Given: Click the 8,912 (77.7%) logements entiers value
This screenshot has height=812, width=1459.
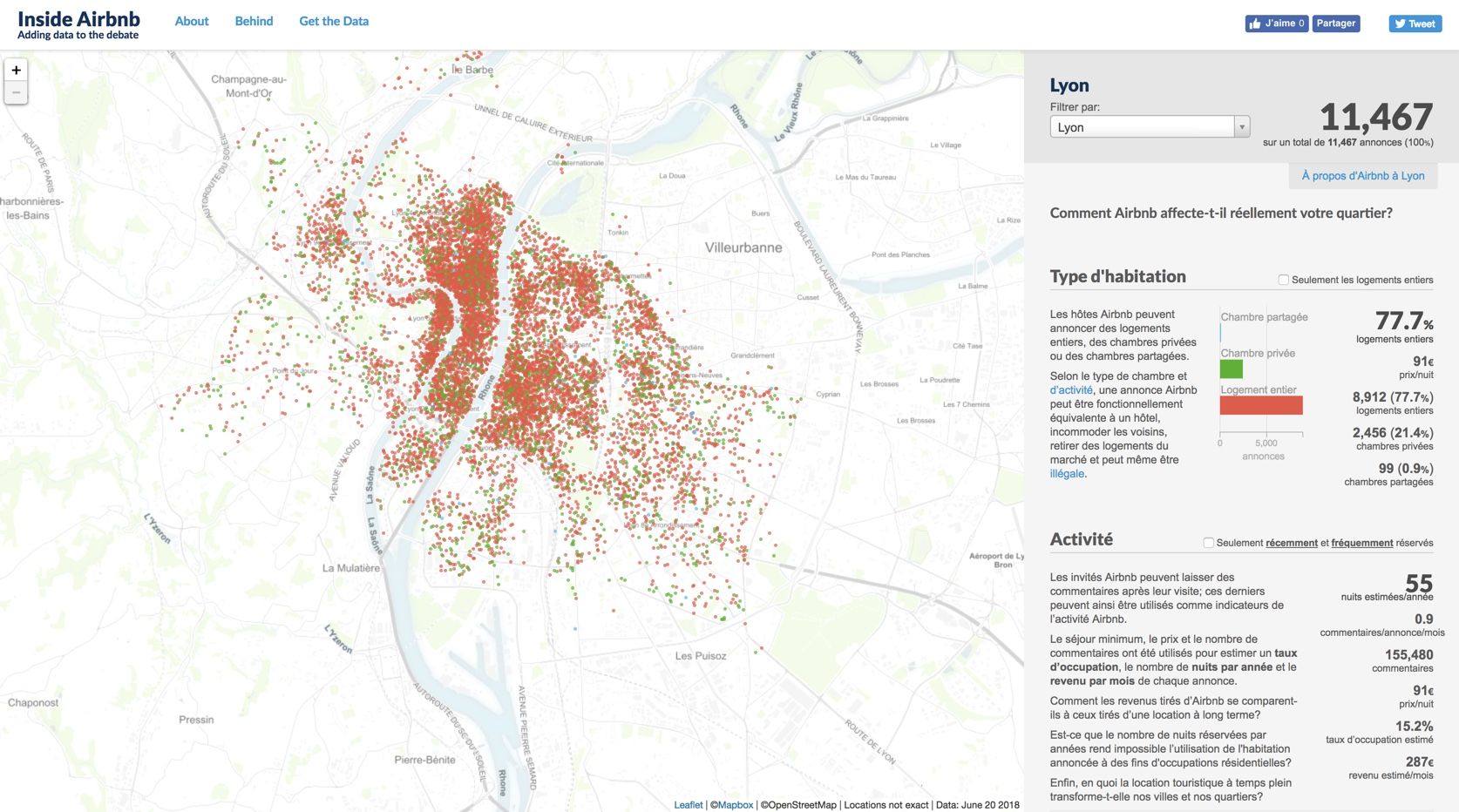Looking at the screenshot, I should point(1393,397).
